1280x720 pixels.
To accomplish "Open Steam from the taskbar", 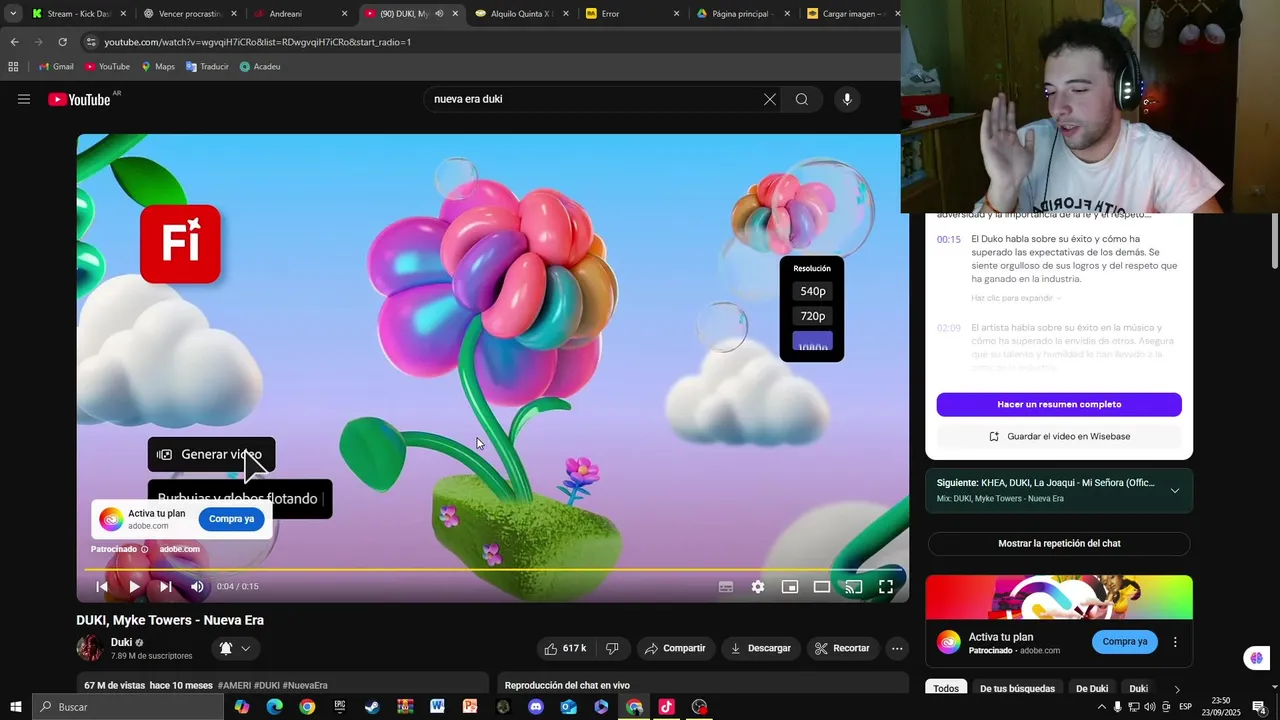I will pyautogui.click(x=372, y=707).
